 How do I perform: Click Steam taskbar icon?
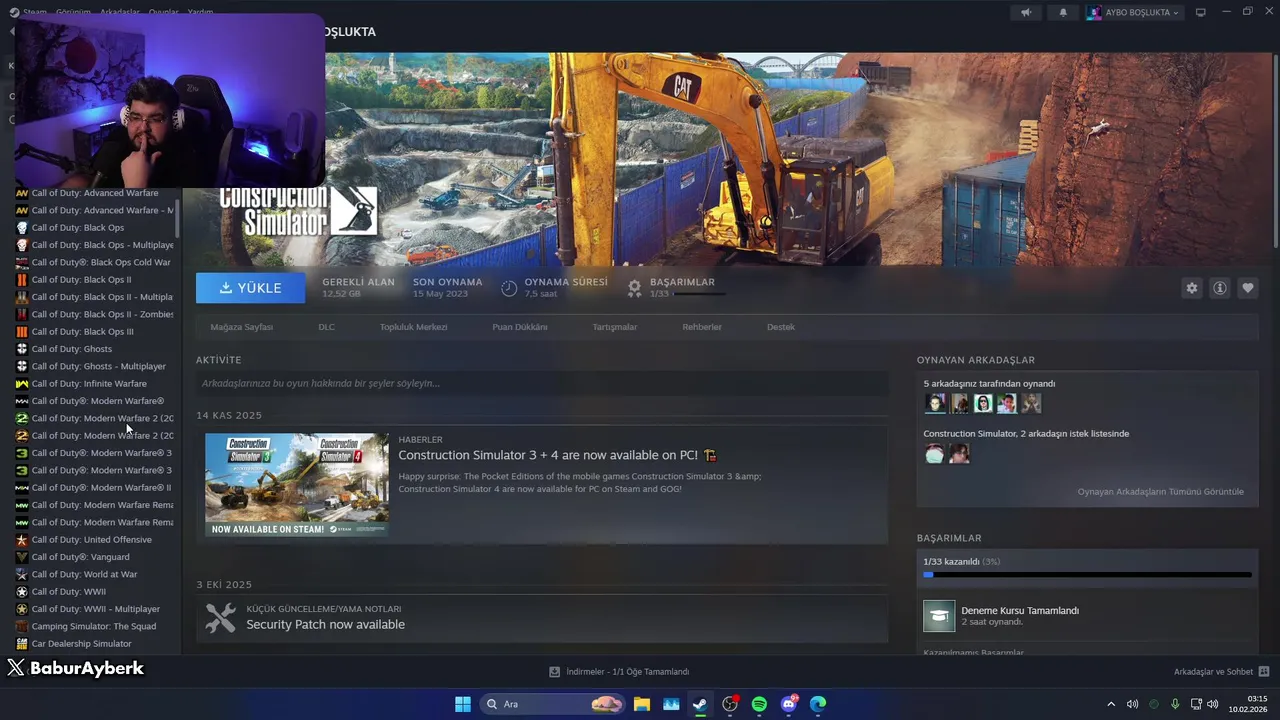(700, 704)
